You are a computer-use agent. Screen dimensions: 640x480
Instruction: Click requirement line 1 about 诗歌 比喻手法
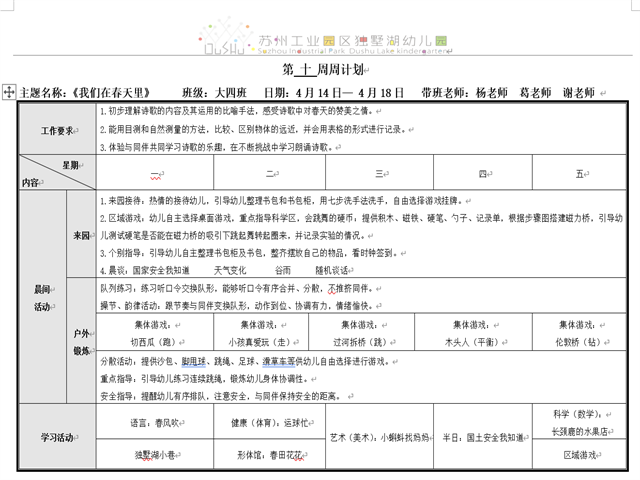click(x=238, y=111)
